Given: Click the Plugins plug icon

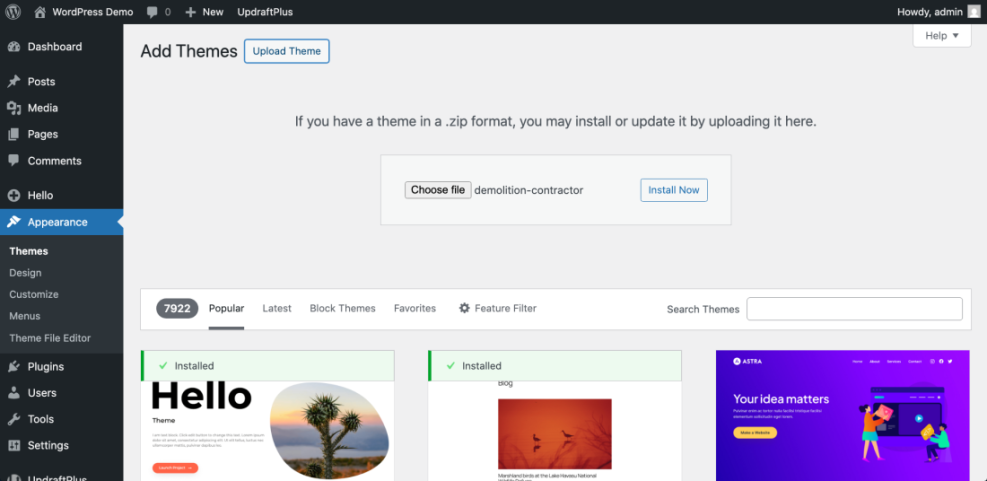Looking at the screenshot, I should tap(14, 366).
